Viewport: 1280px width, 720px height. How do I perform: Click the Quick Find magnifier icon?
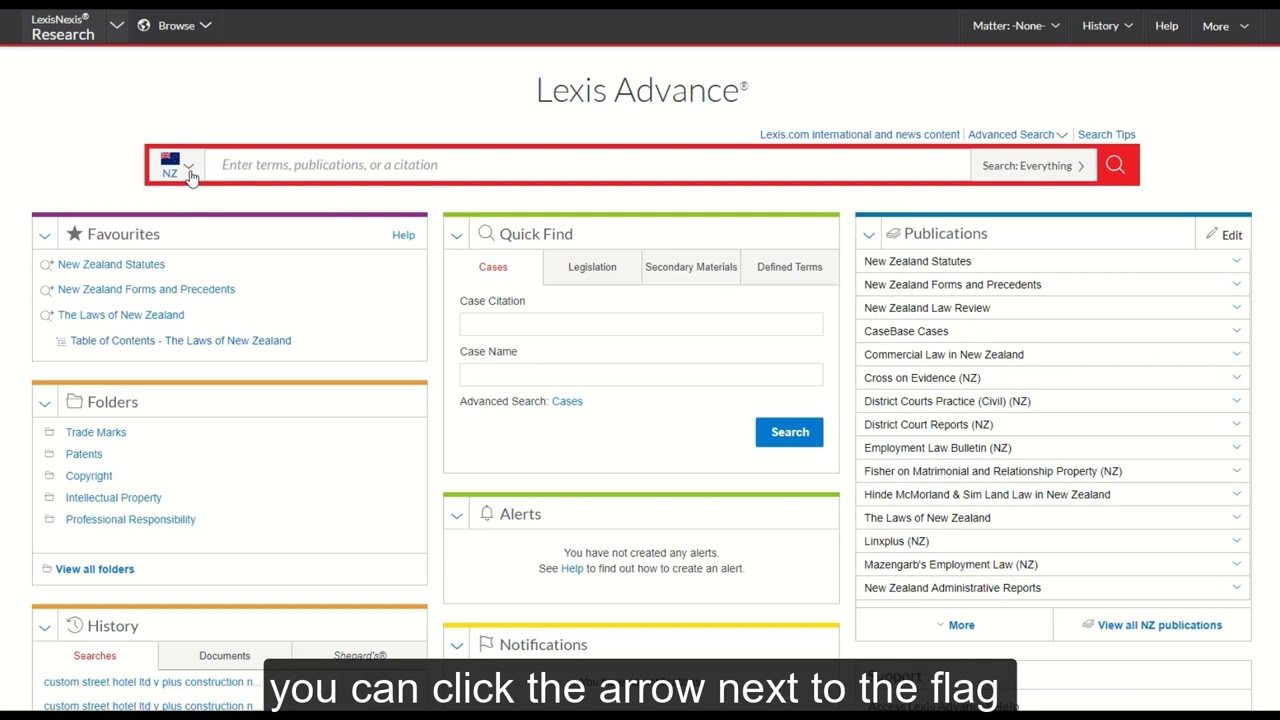[x=486, y=233]
